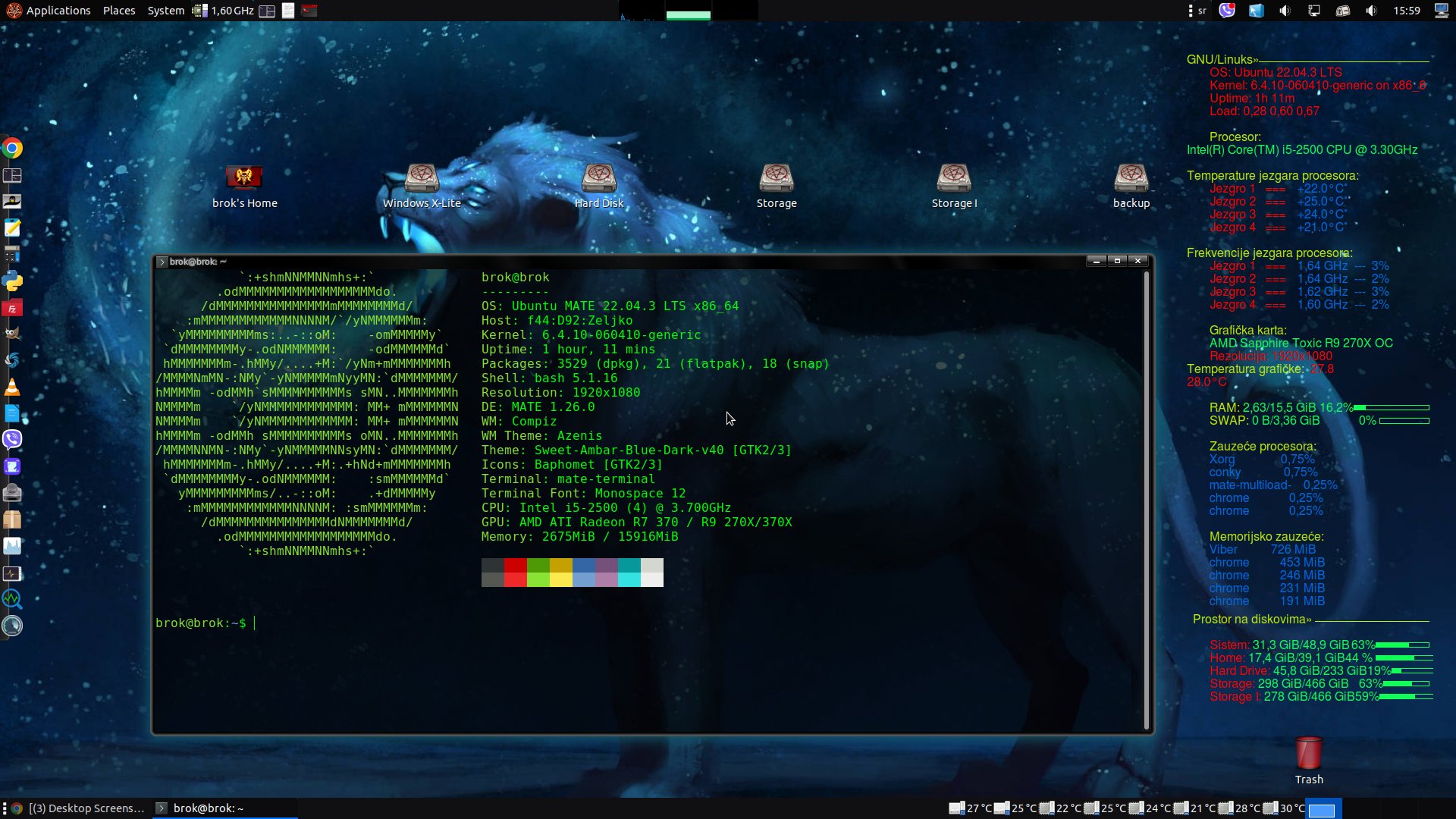Open Viber from the left dock
This screenshot has width=1456, height=819.
[x=12, y=440]
